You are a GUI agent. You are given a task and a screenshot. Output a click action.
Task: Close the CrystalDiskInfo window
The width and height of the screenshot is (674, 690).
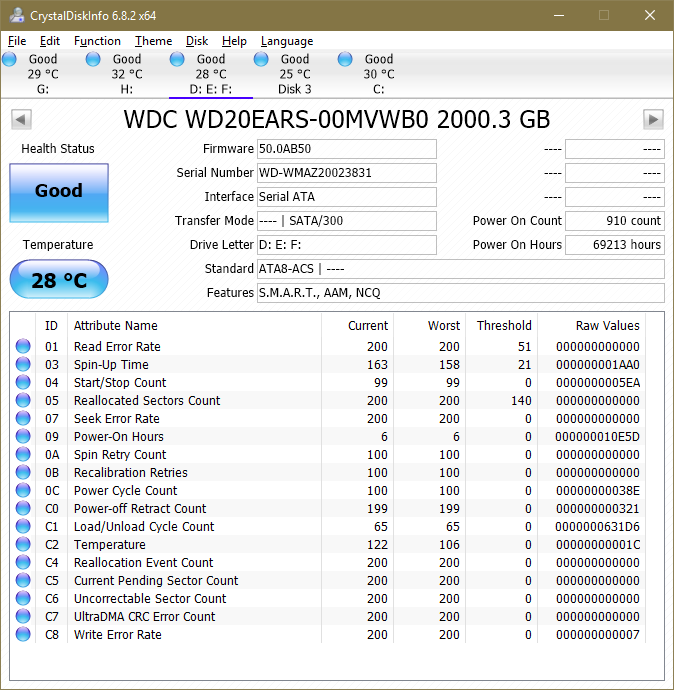(x=650, y=15)
